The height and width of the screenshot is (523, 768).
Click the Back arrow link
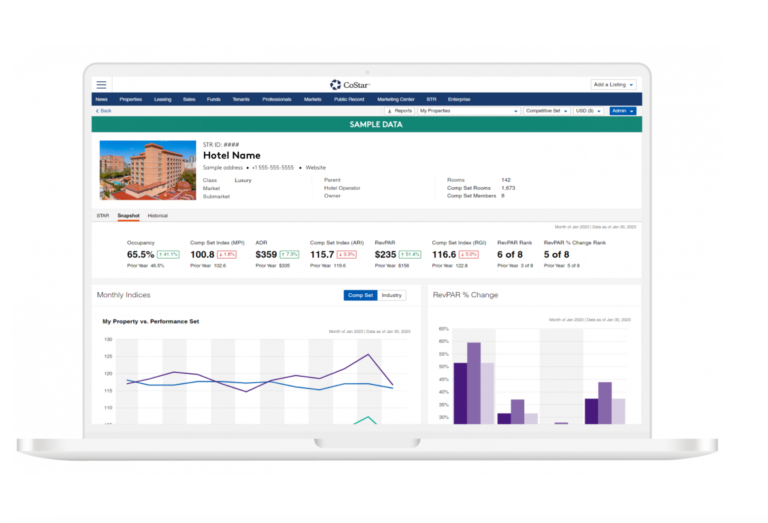coord(104,111)
